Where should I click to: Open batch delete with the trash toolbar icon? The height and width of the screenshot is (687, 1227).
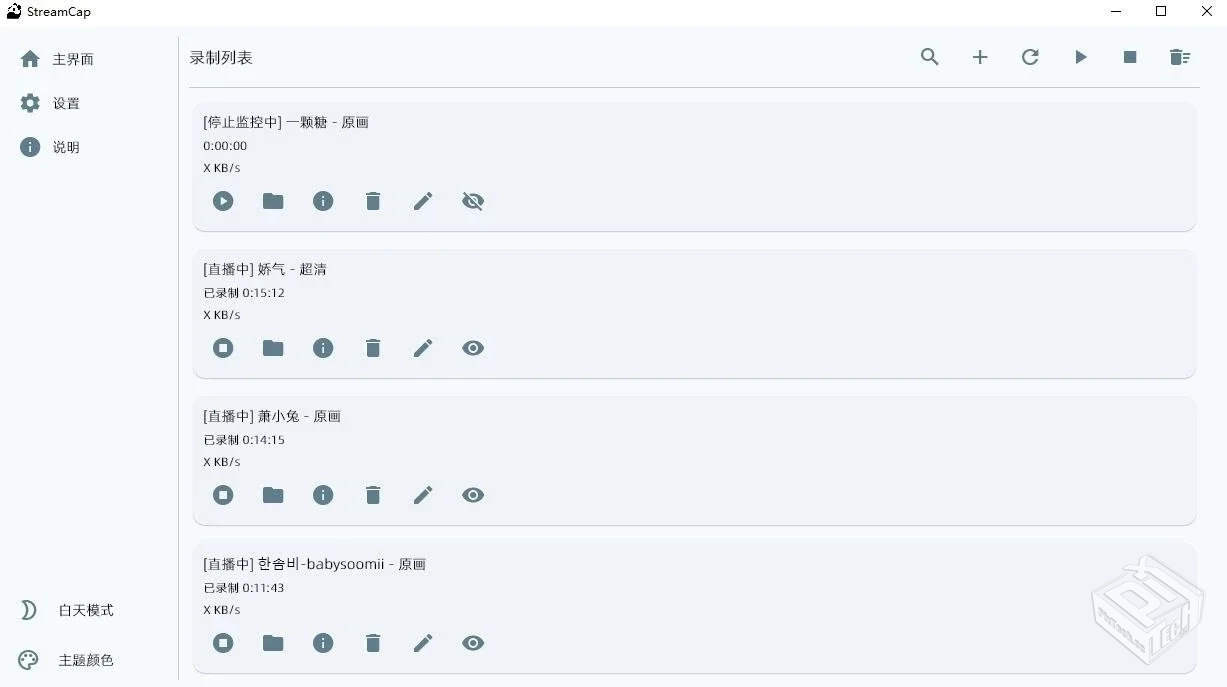(x=1180, y=57)
